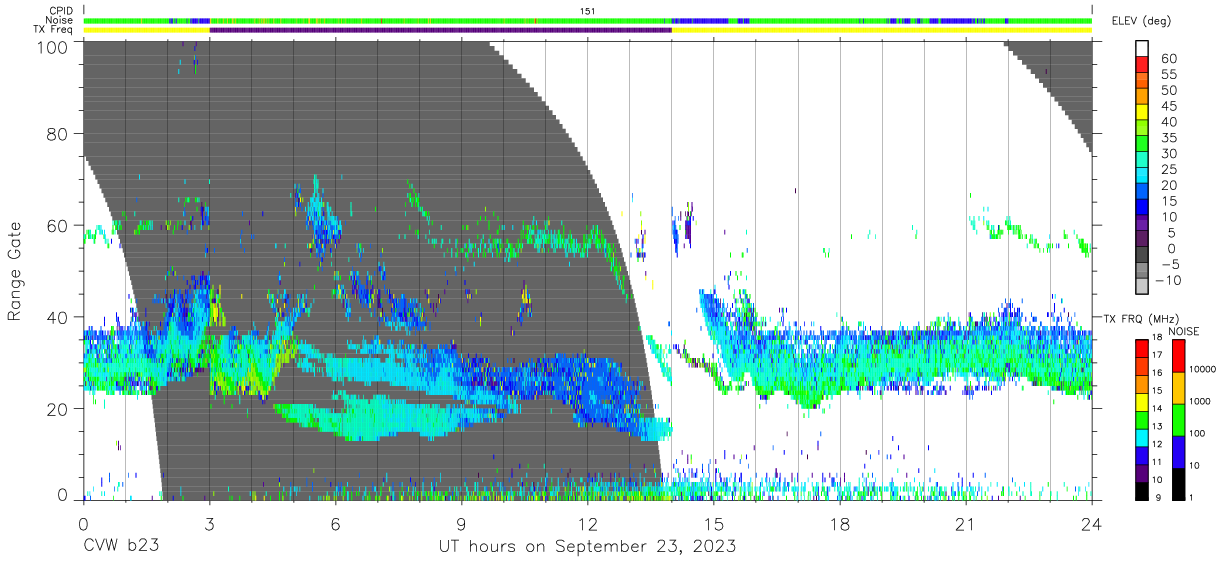Click the "80" tick on Range Gate axis

(x=60, y=134)
